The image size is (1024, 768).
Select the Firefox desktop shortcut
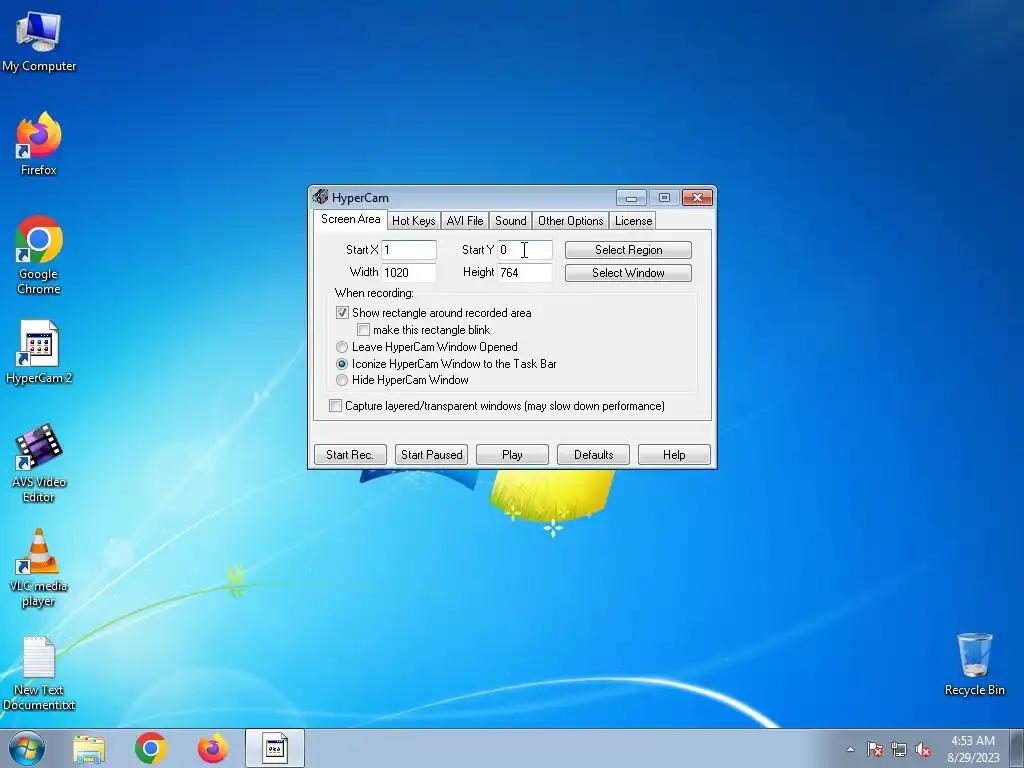39,144
